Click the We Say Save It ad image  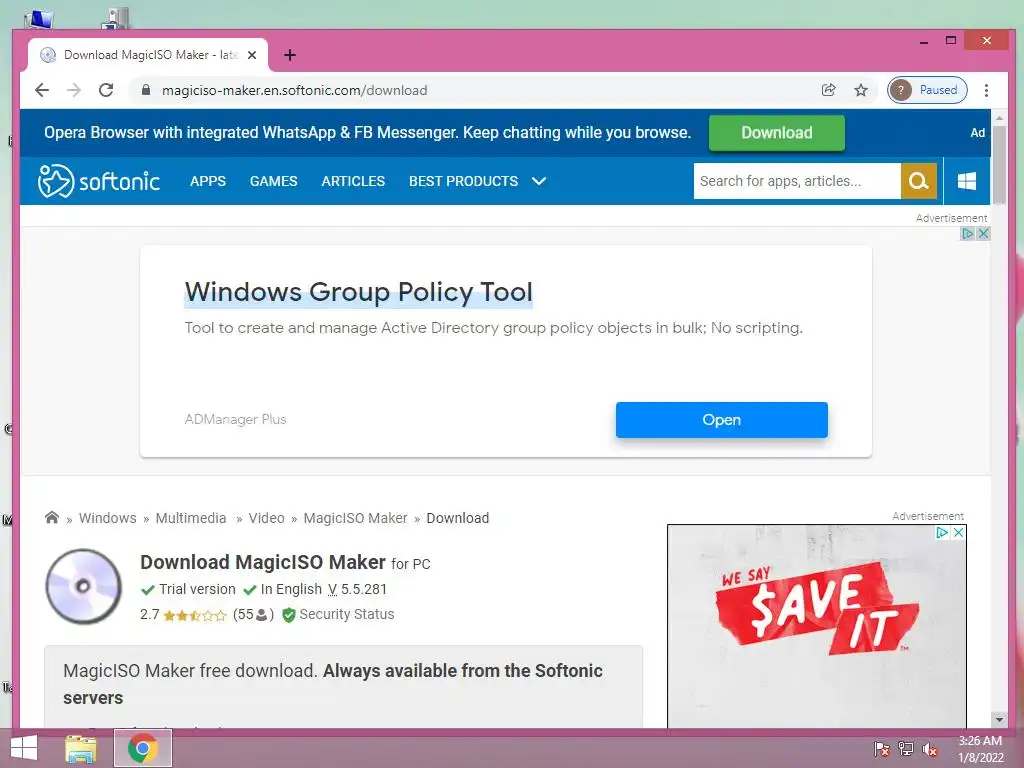(x=816, y=627)
